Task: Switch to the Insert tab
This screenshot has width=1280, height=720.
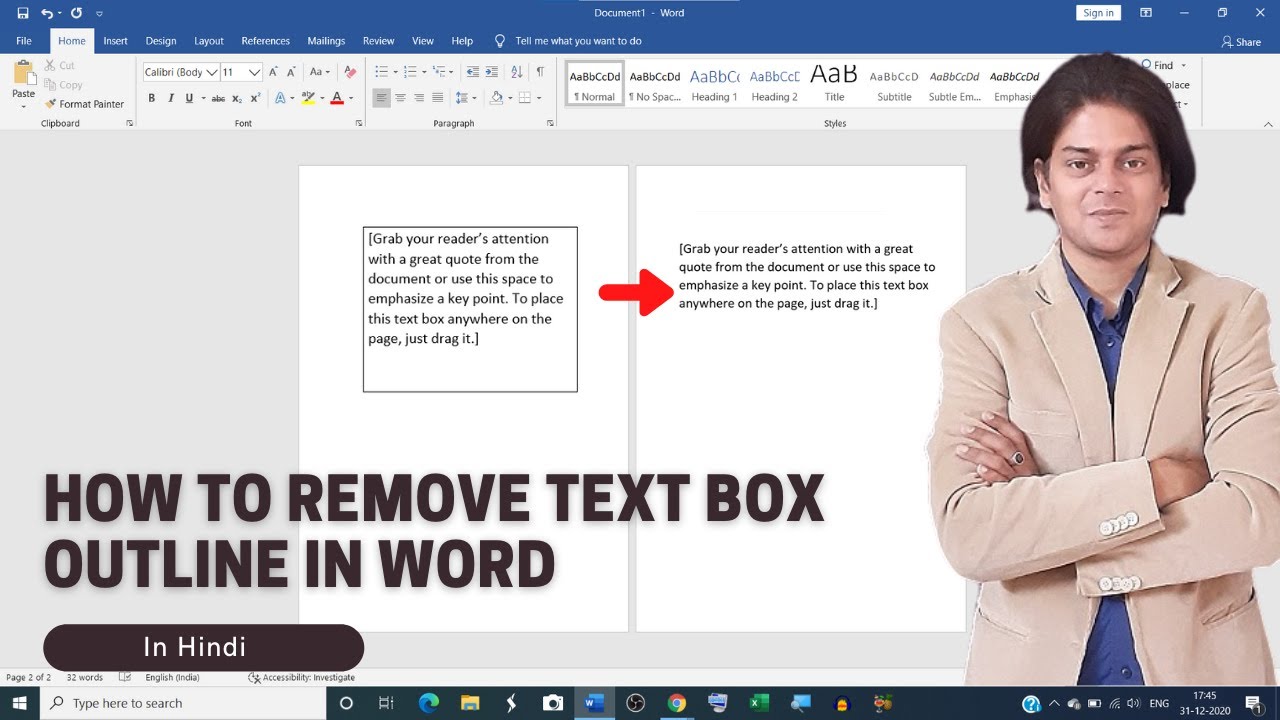Action: point(115,41)
